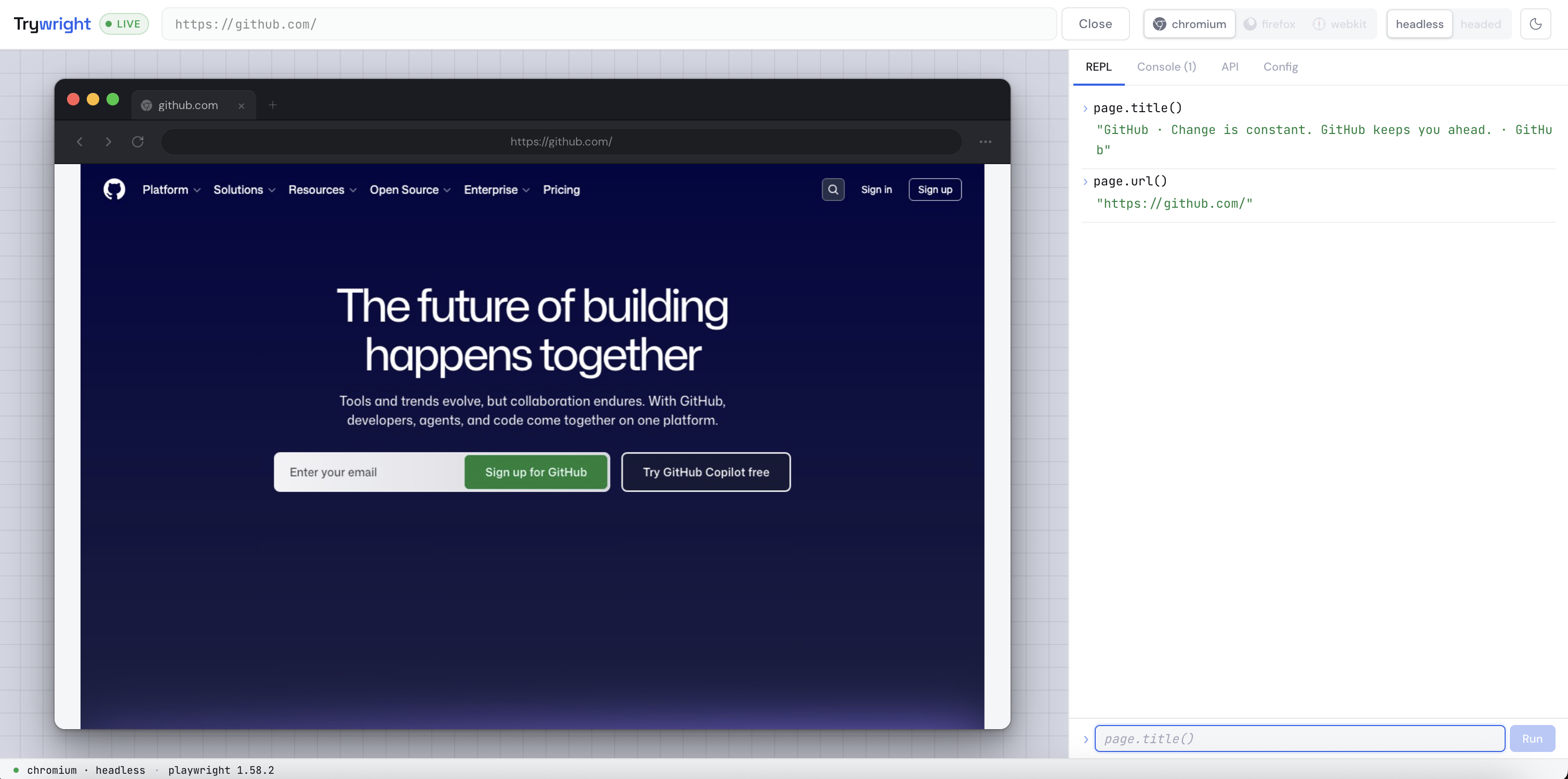Reload the page in the browser preview
This screenshot has width=1568, height=779.
[138, 141]
